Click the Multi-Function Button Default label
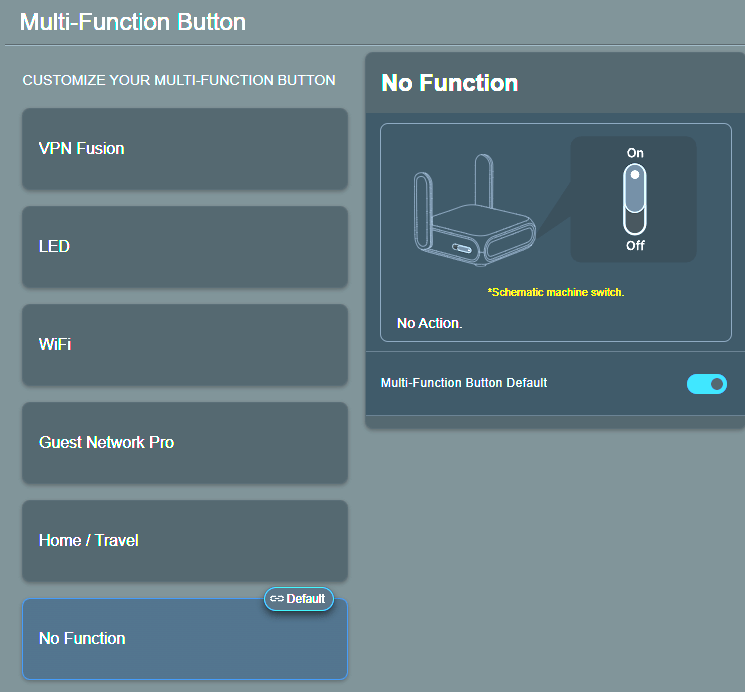The image size is (745, 692). 464,383
